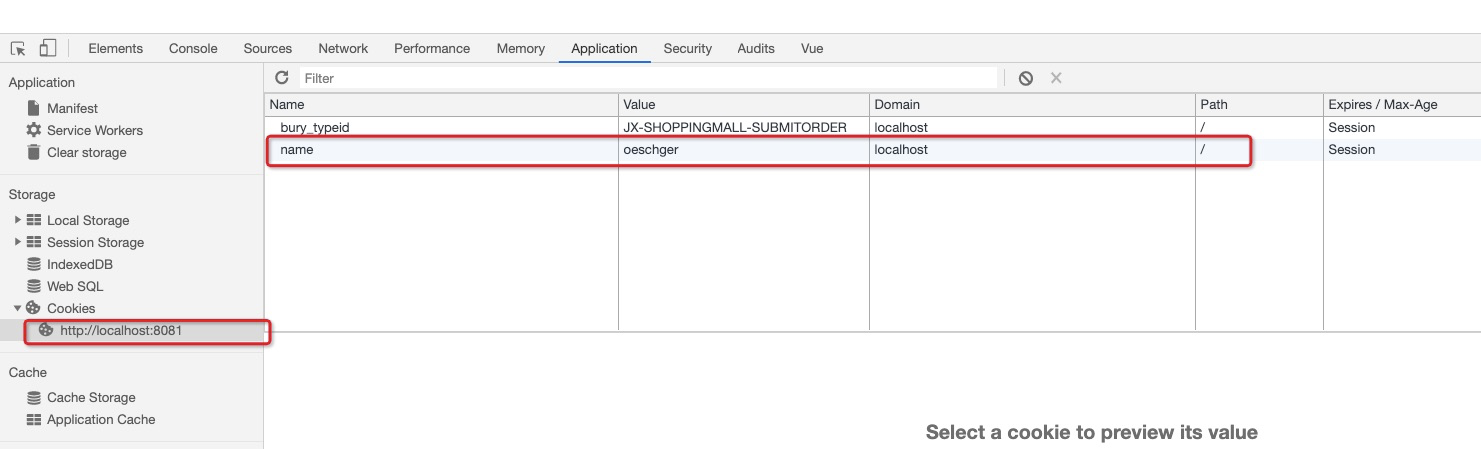Sort by the Expires / Max-Age column header
The image size is (1481, 449).
tap(1382, 104)
